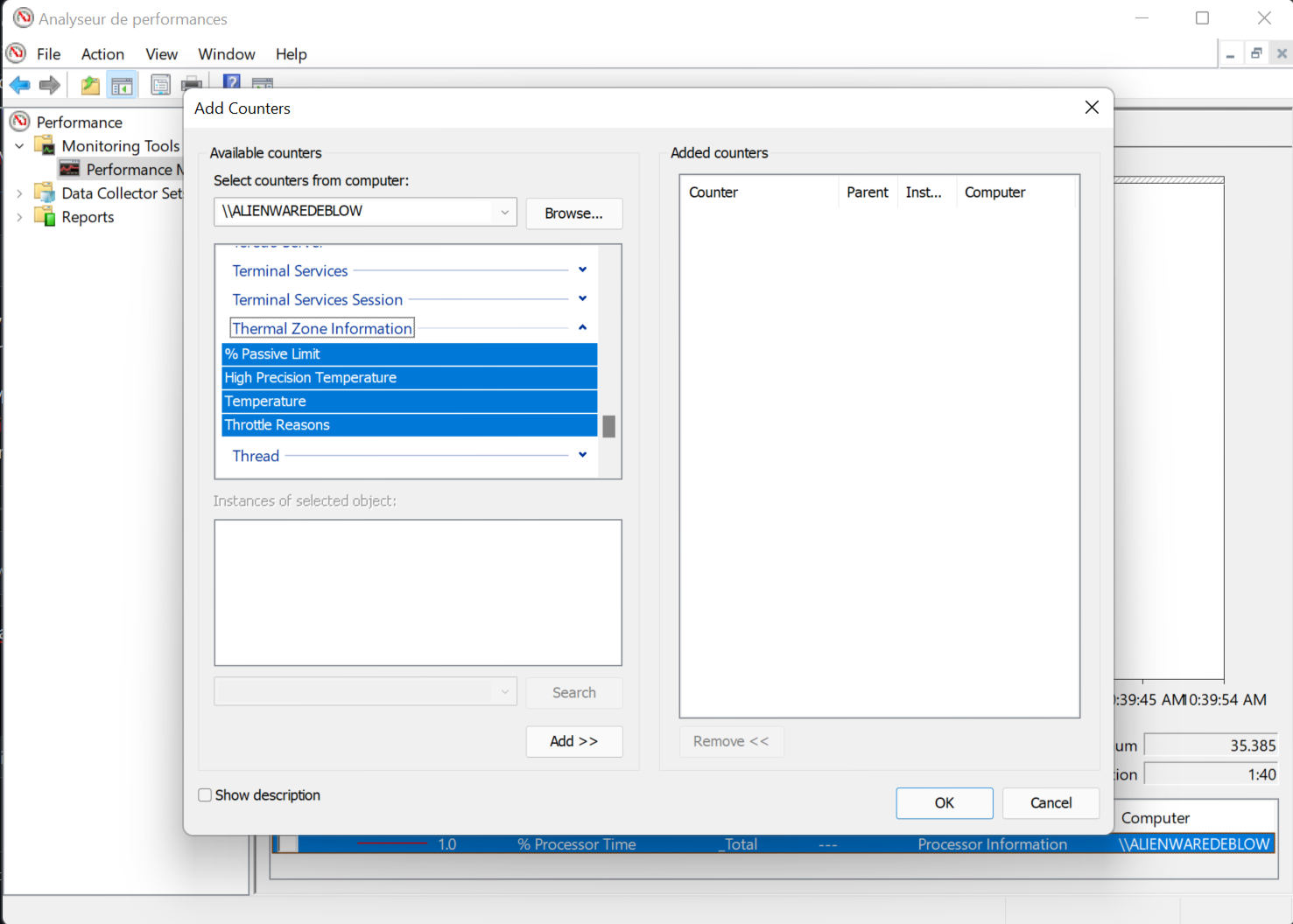This screenshot has width=1293, height=924.
Task: Click the Properties toolbar icon
Action: click(160, 84)
